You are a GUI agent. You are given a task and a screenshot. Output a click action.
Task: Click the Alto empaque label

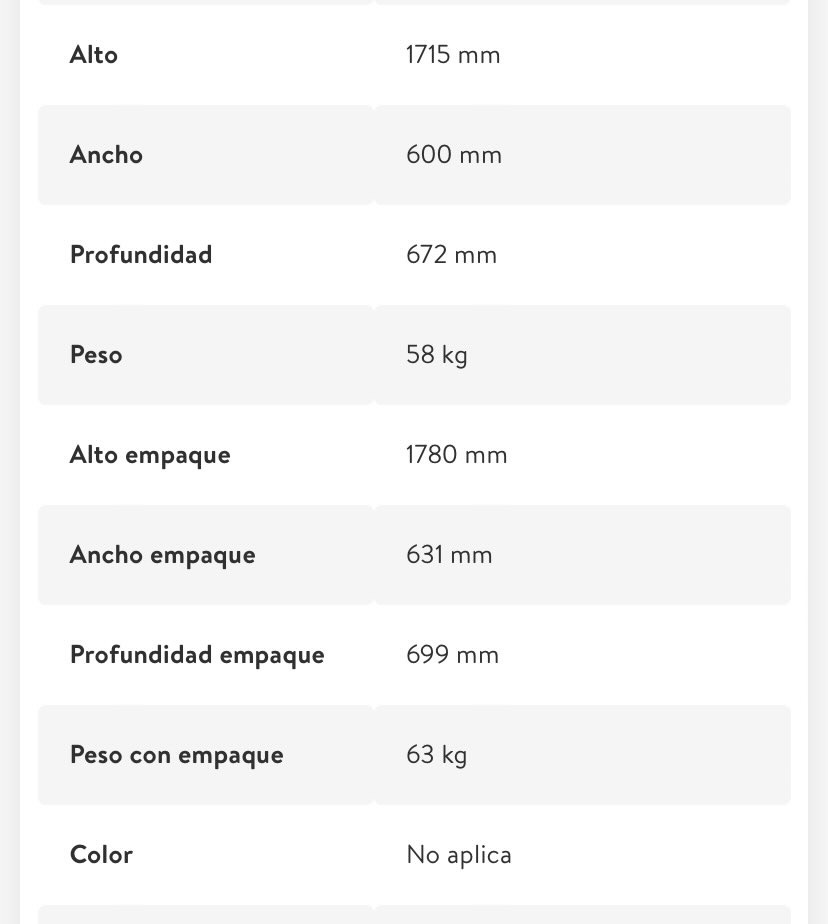[x=150, y=455]
